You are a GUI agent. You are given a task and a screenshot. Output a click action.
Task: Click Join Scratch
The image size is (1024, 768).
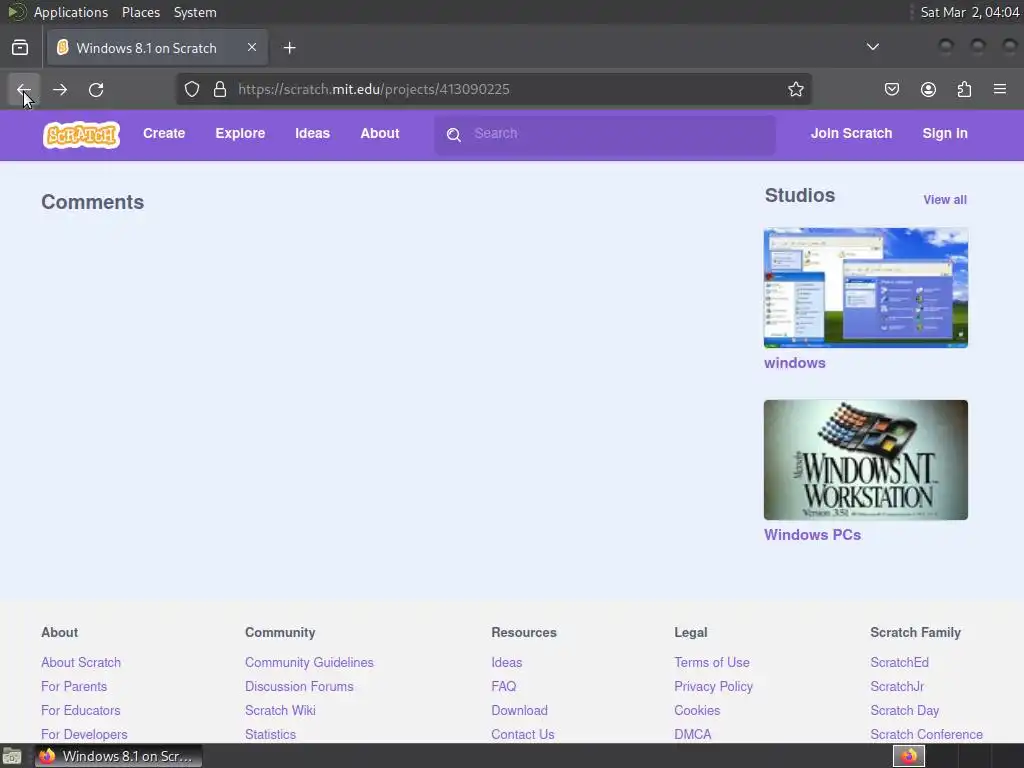click(851, 133)
